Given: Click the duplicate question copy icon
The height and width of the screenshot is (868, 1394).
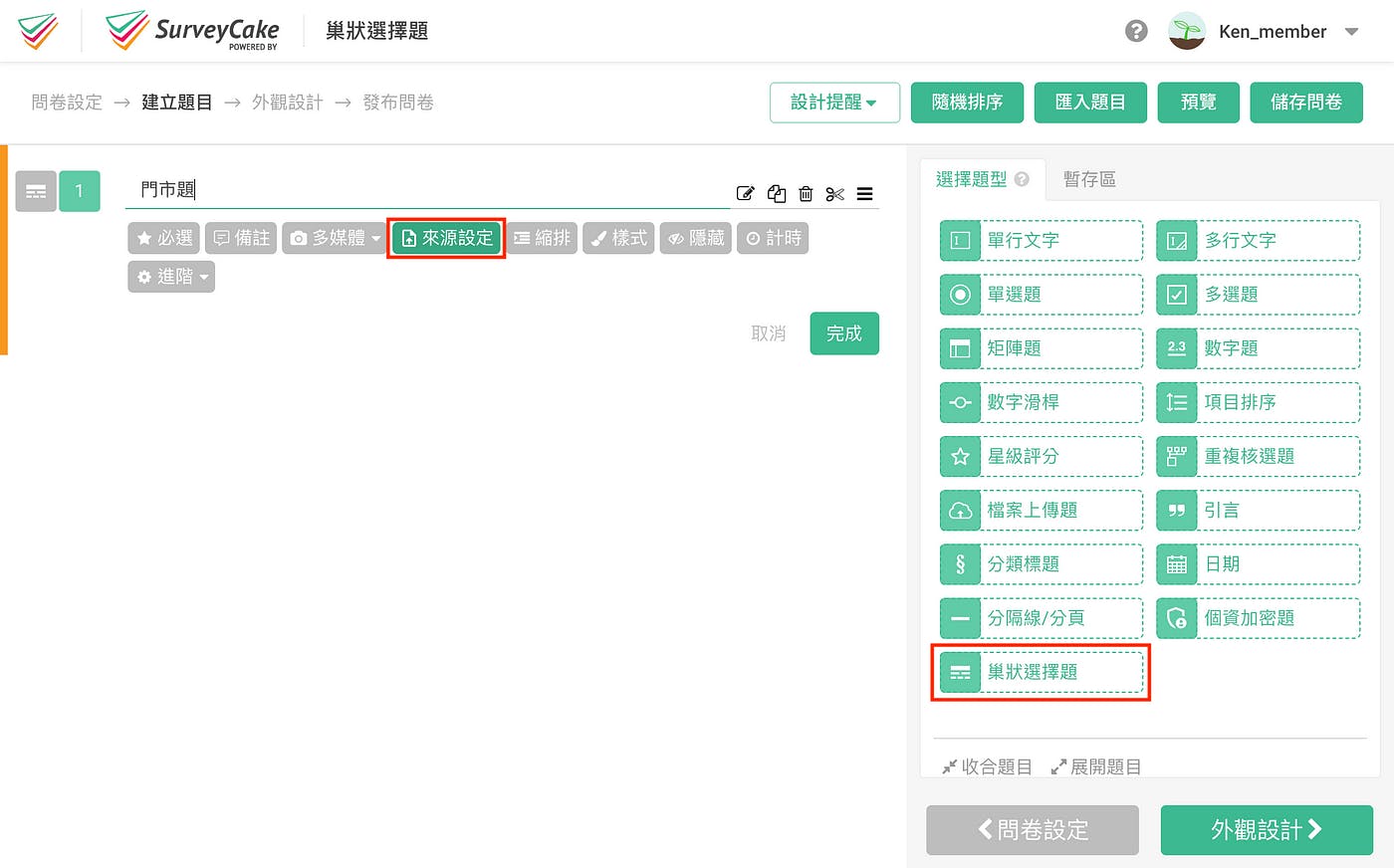Looking at the screenshot, I should pos(777,193).
